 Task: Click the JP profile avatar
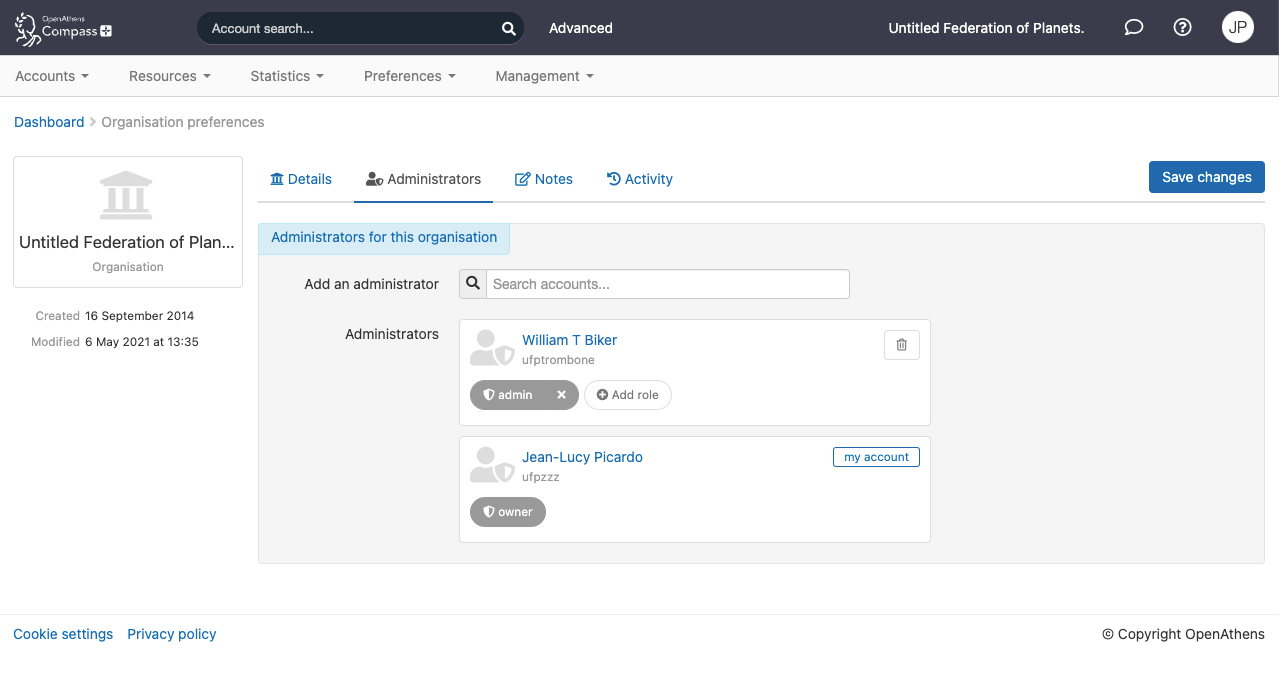(x=1237, y=28)
